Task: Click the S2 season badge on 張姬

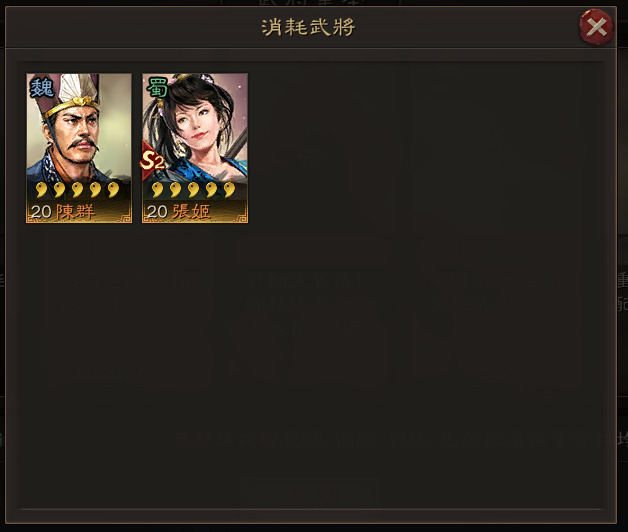Action: 152,161
